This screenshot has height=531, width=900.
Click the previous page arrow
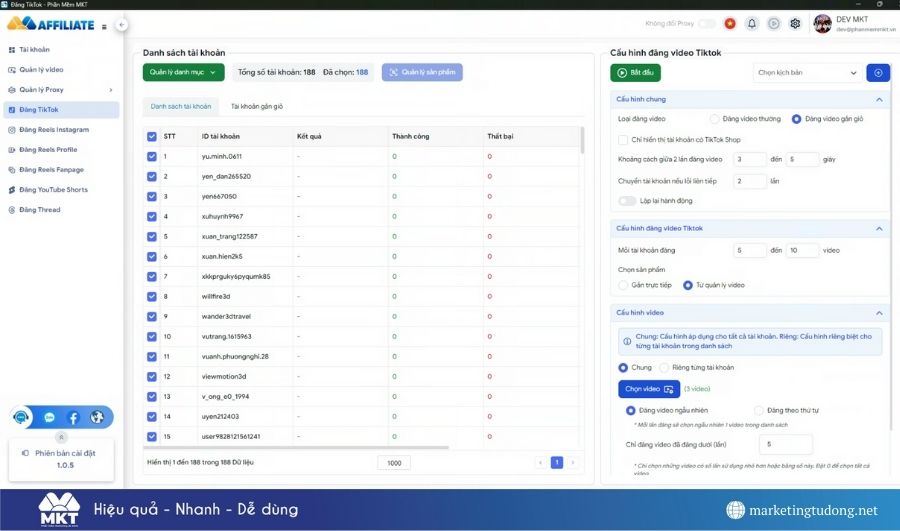click(540, 463)
